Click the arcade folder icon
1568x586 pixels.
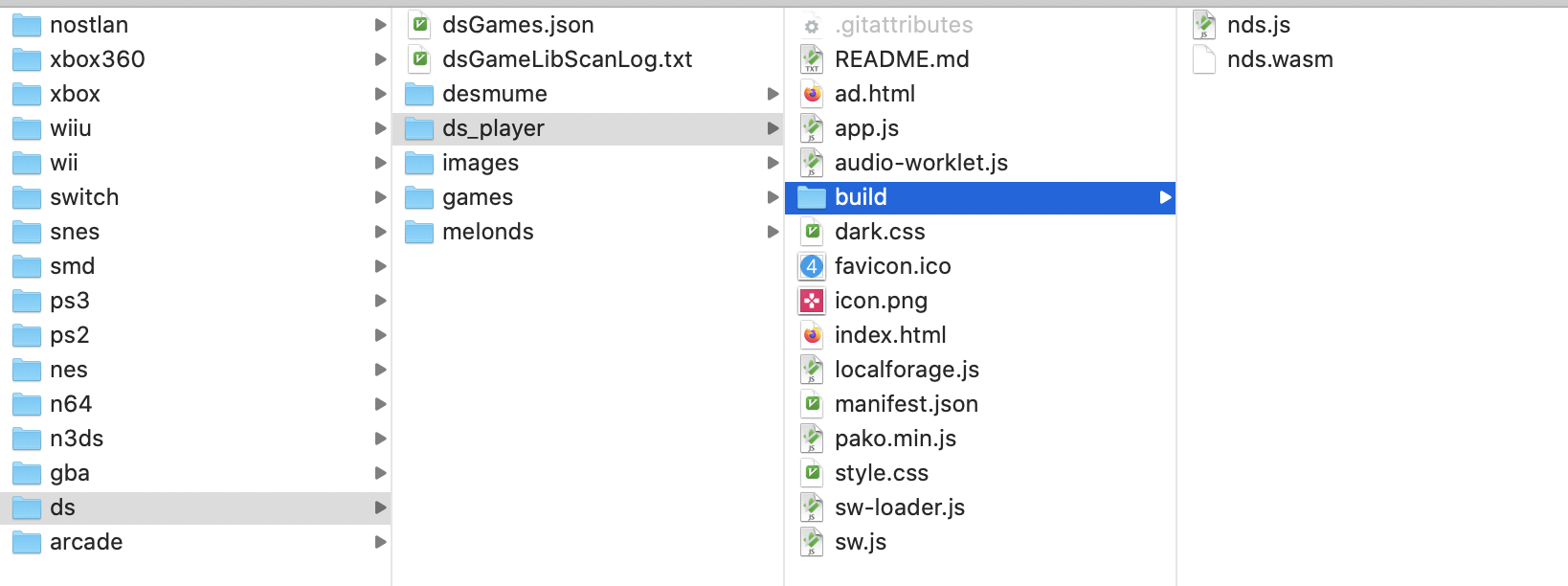coord(26,542)
